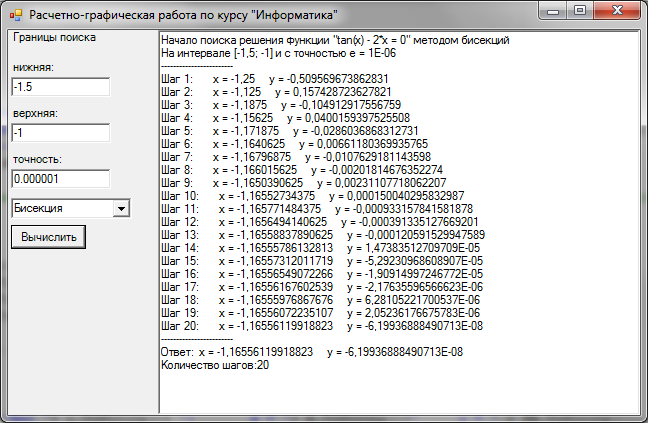Select the 'Шаг 1:' result row
This screenshot has width=648, height=423.
coord(275,79)
